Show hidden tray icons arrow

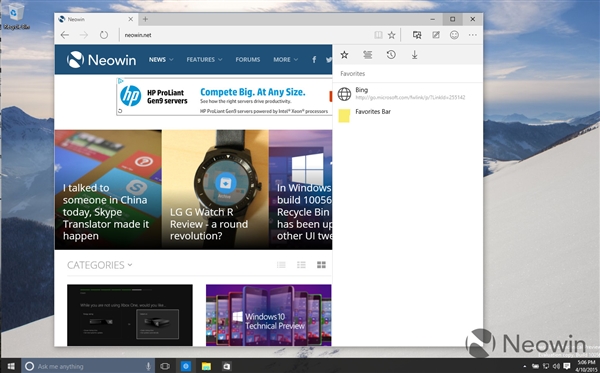524,366
